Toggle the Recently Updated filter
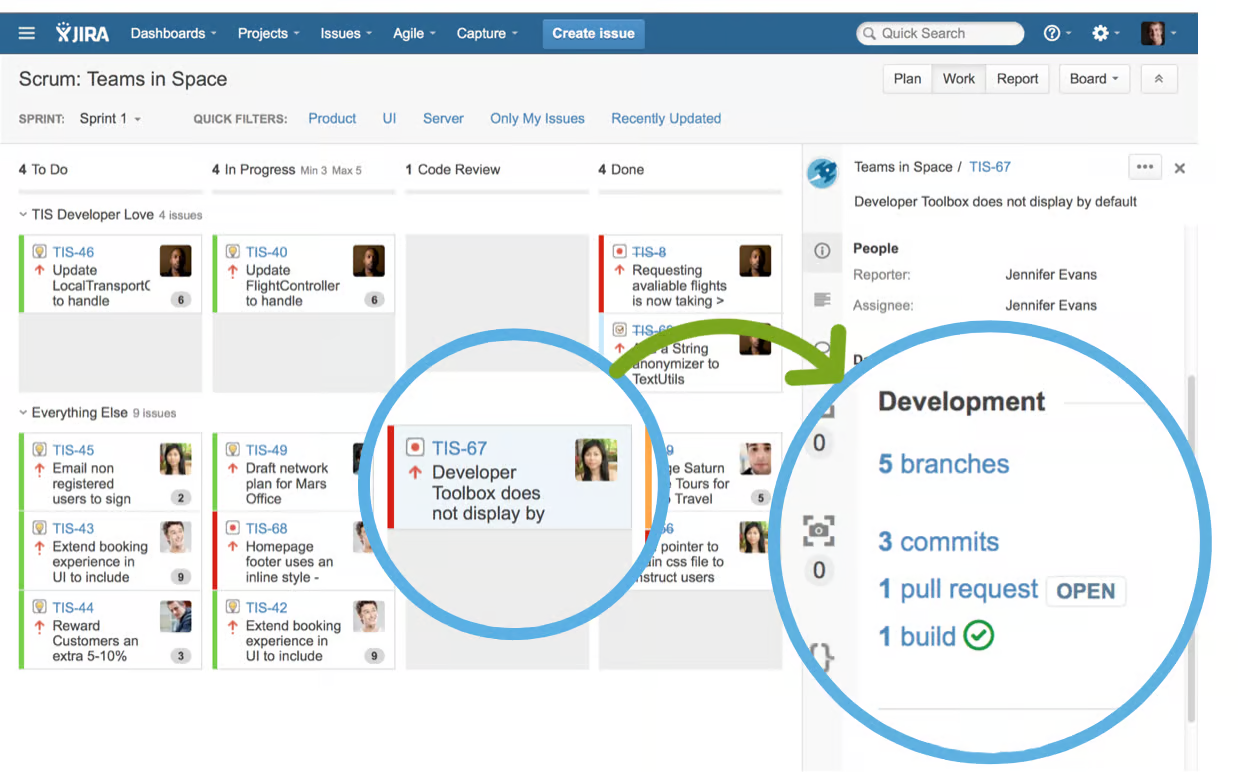This screenshot has height=772, width=1238. (665, 118)
